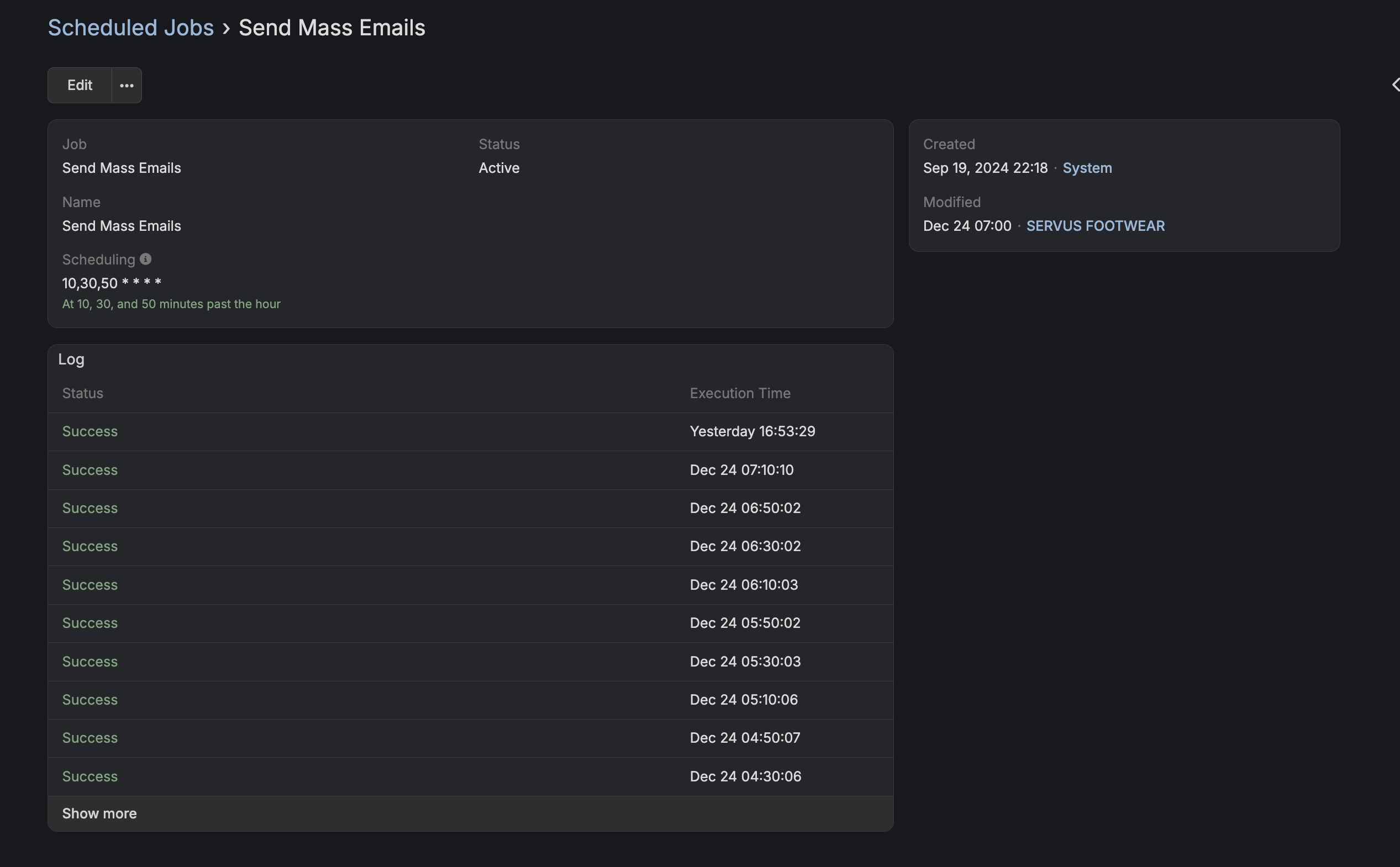The height and width of the screenshot is (867, 1400).
Task: Click the Execution Time column header
Action: pos(740,393)
